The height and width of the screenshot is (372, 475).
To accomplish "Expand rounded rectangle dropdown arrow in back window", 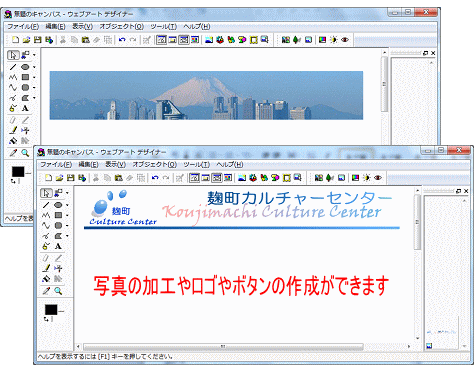I will pos(34,88).
